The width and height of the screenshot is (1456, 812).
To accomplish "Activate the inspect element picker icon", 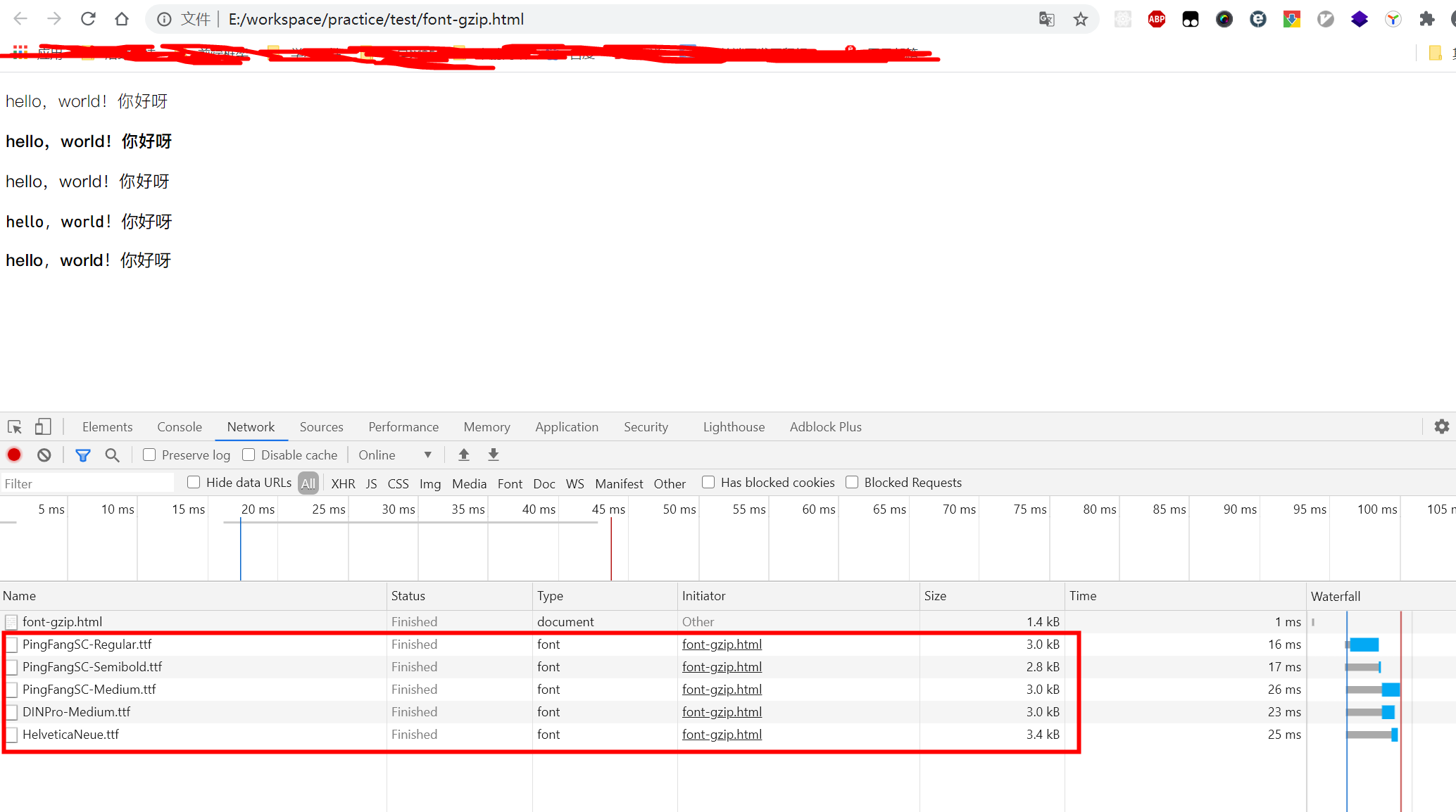I will pyautogui.click(x=15, y=426).
